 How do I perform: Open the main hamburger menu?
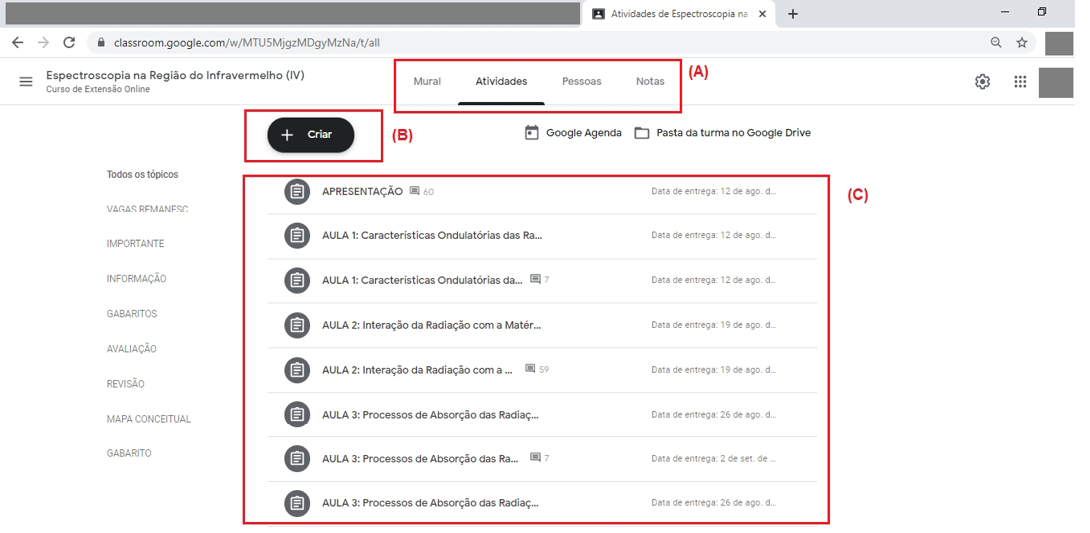coord(26,81)
